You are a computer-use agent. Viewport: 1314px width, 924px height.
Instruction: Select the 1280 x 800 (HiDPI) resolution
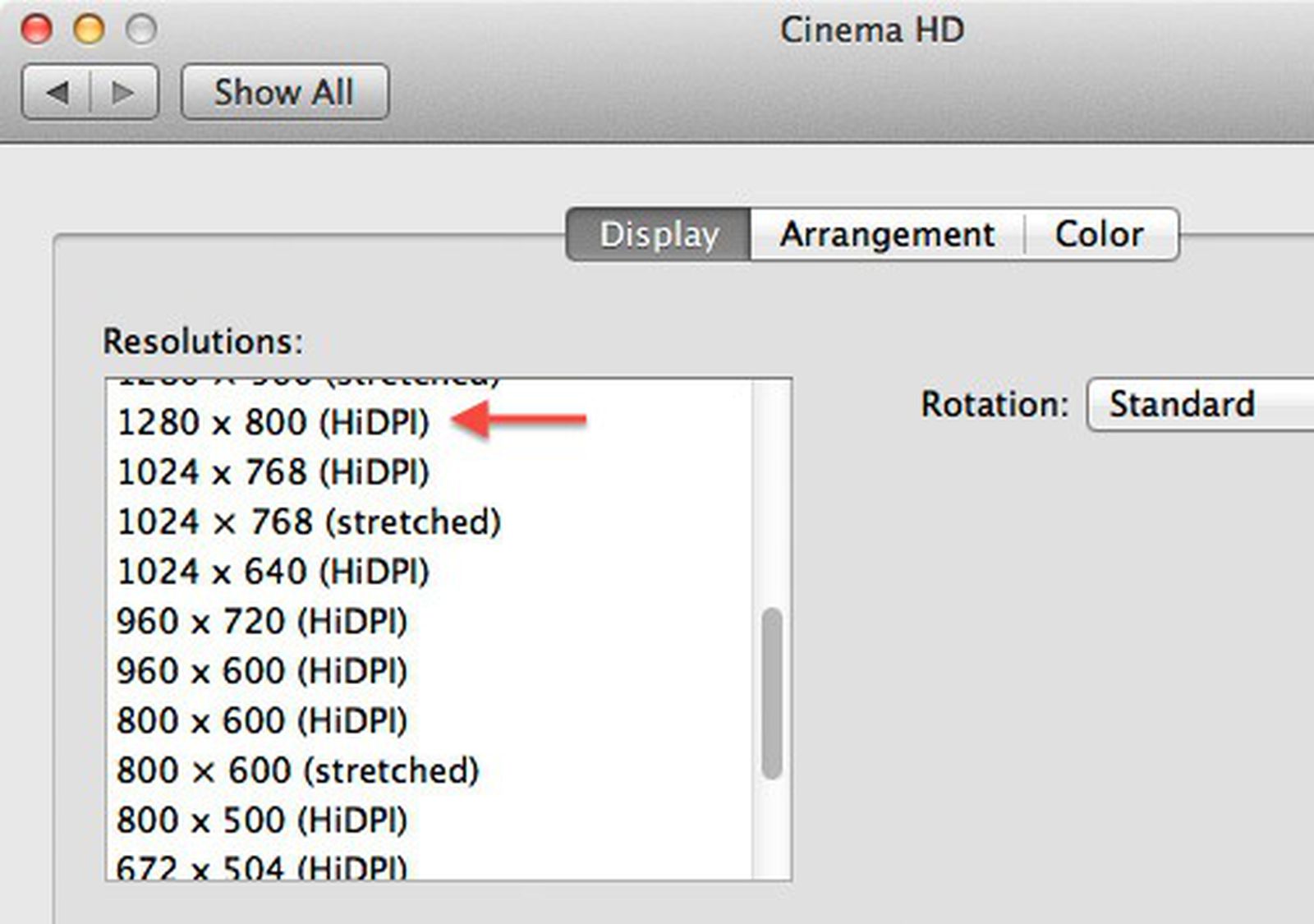coord(275,422)
